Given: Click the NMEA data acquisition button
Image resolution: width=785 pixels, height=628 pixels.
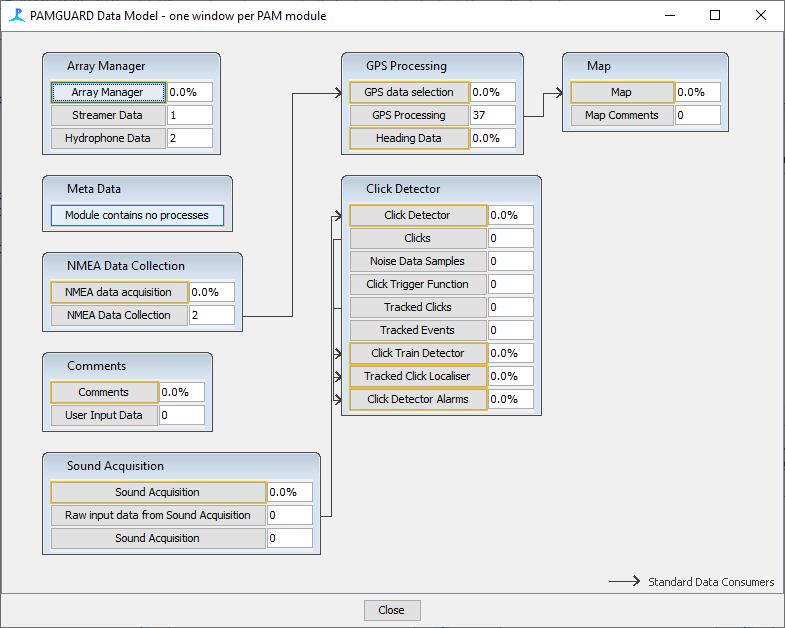Looking at the screenshot, I should pyautogui.click(x=119, y=292).
